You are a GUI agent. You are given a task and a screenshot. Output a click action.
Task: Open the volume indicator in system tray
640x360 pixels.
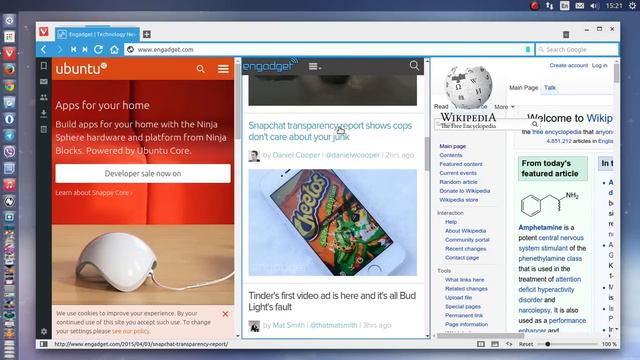click(595, 6)
